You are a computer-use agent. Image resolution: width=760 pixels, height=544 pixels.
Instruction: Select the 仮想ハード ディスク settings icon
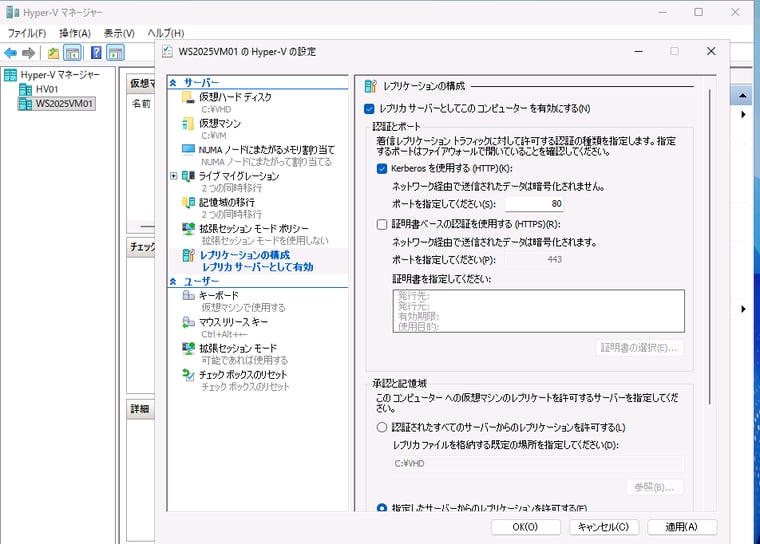point(188,98)
